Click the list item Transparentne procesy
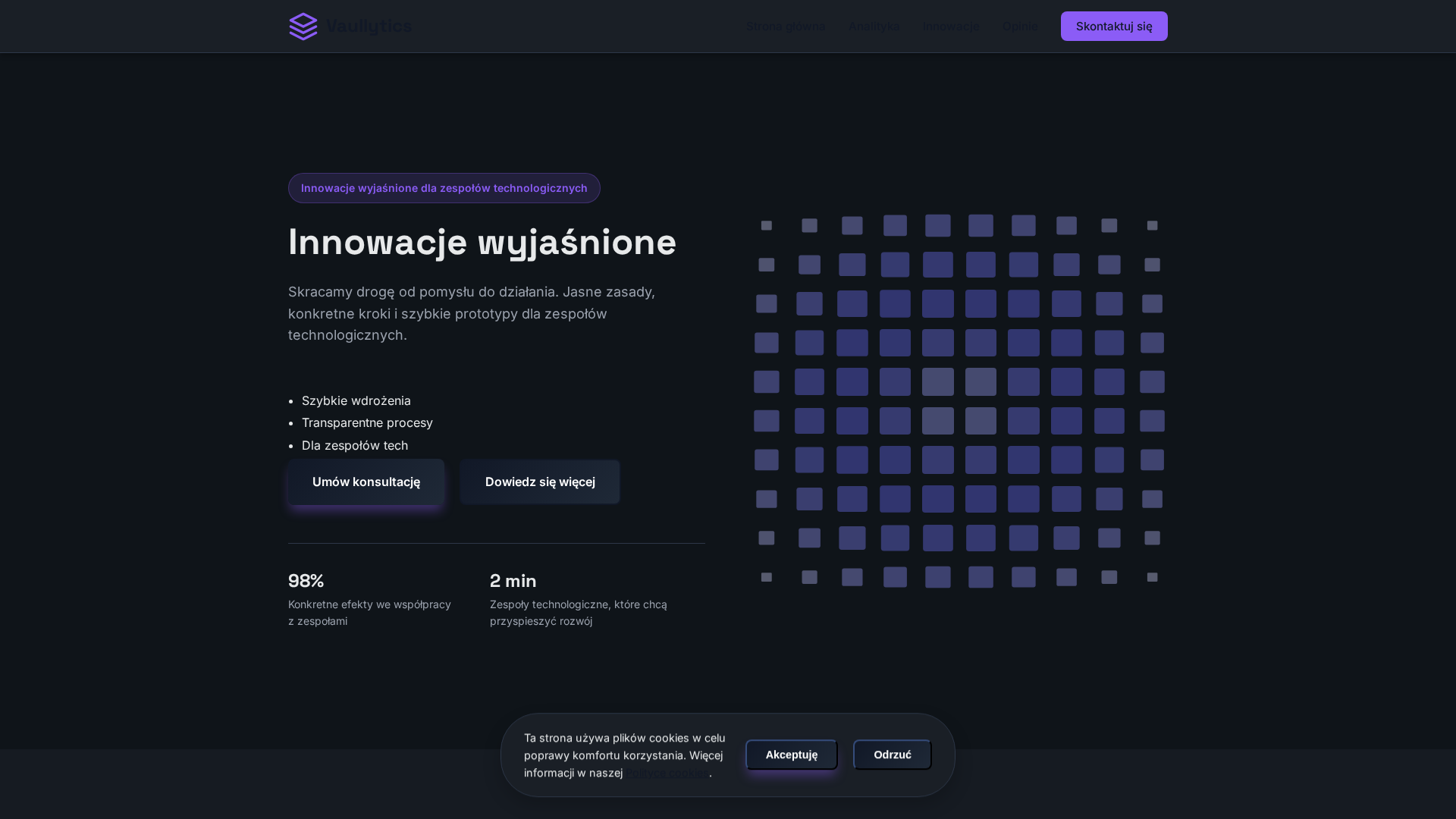 coord(367,422)
